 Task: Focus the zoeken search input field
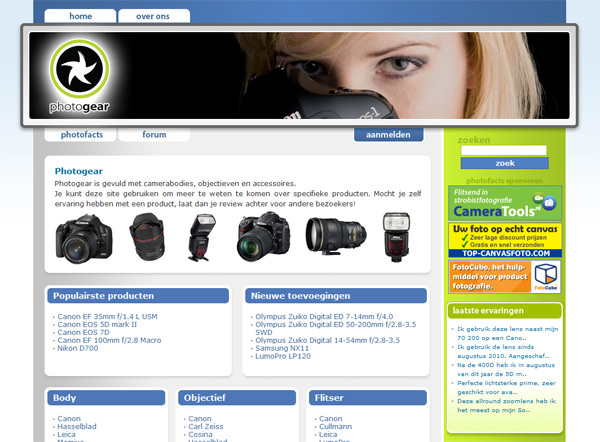[504, 150]
